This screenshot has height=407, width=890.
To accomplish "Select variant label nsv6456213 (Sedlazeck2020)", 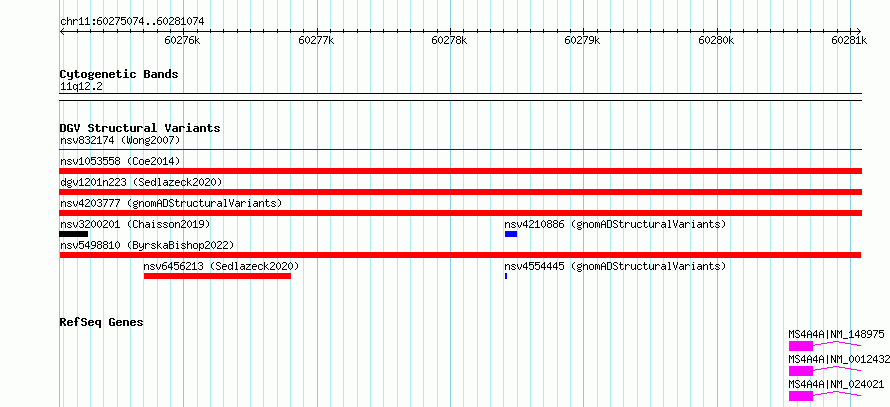I will pyautogui.click(x=221, y=266).
